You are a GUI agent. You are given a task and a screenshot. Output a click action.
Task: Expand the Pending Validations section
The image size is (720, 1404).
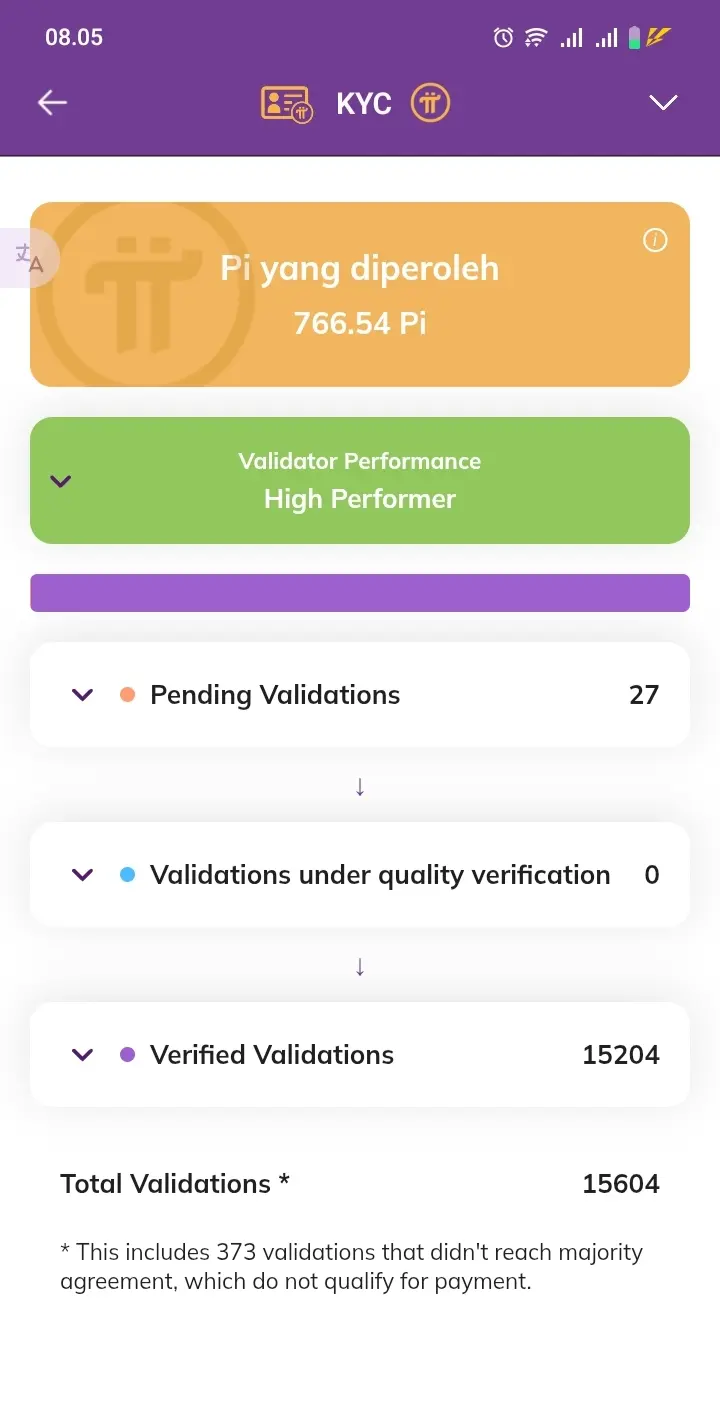point(83,695)
